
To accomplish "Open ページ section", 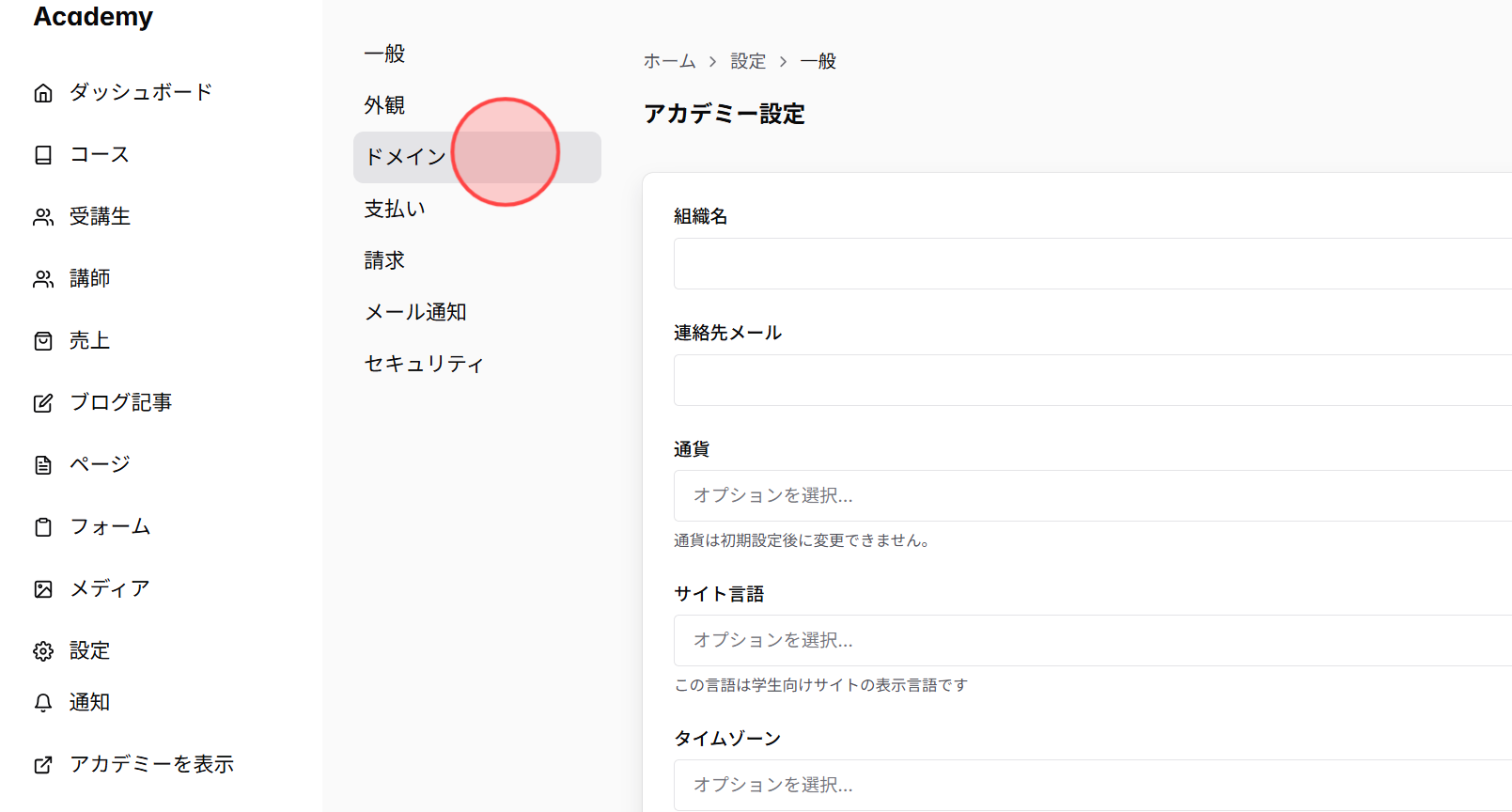I will [x=100, y=464].
